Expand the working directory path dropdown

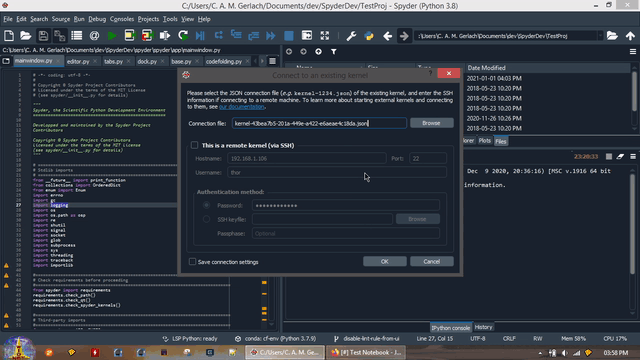point(600,36)
